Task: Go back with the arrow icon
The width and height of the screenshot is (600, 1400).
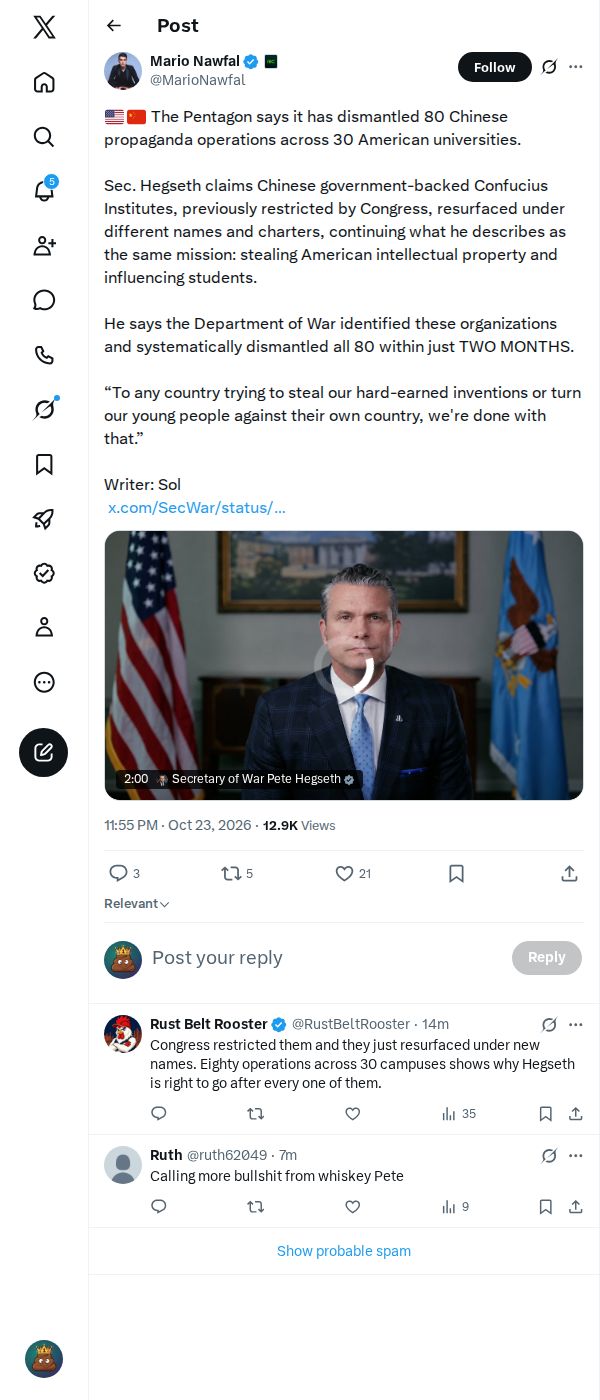Action: click(x=114, y=26)
